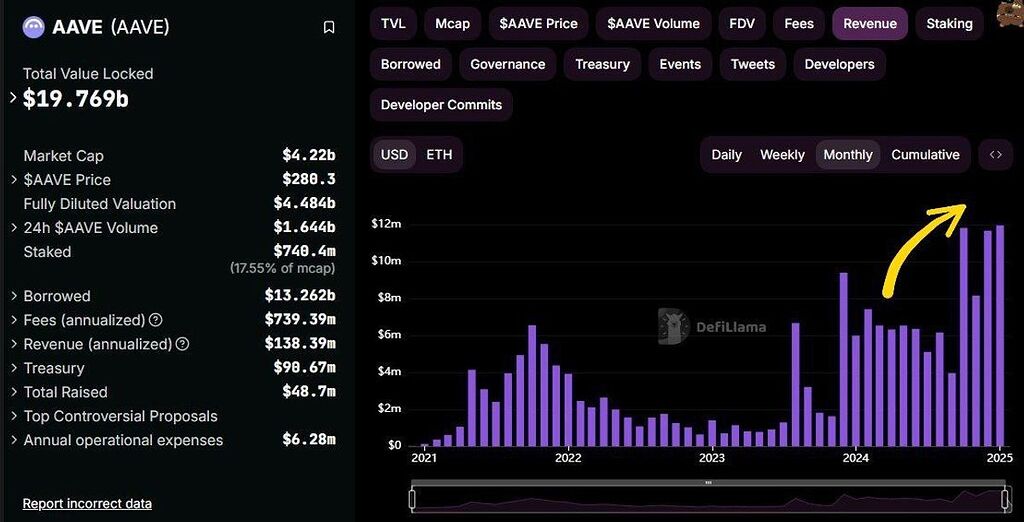Screen dimensions: 1024x522
Task: Click the bookmark icon beside AAVE title
Action: pos(329,28)
